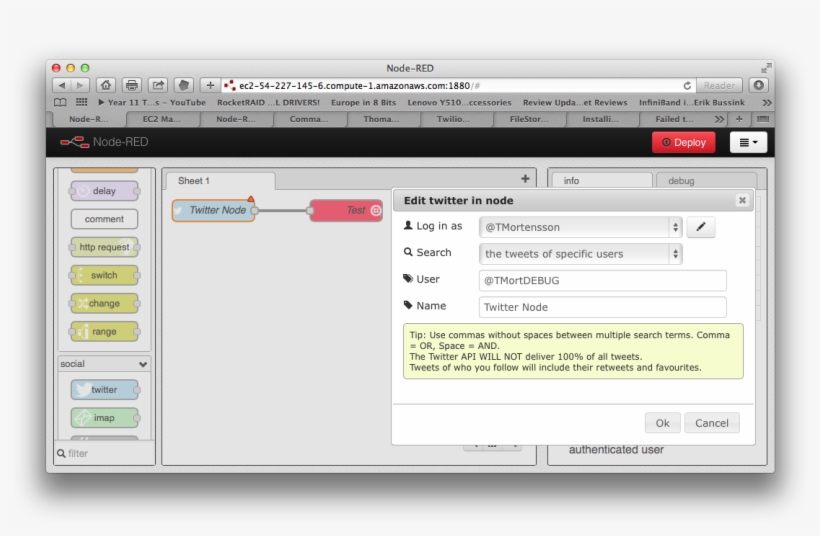Click the Reader button
Viewport: 820px width, 536px height.
[719, 85]
